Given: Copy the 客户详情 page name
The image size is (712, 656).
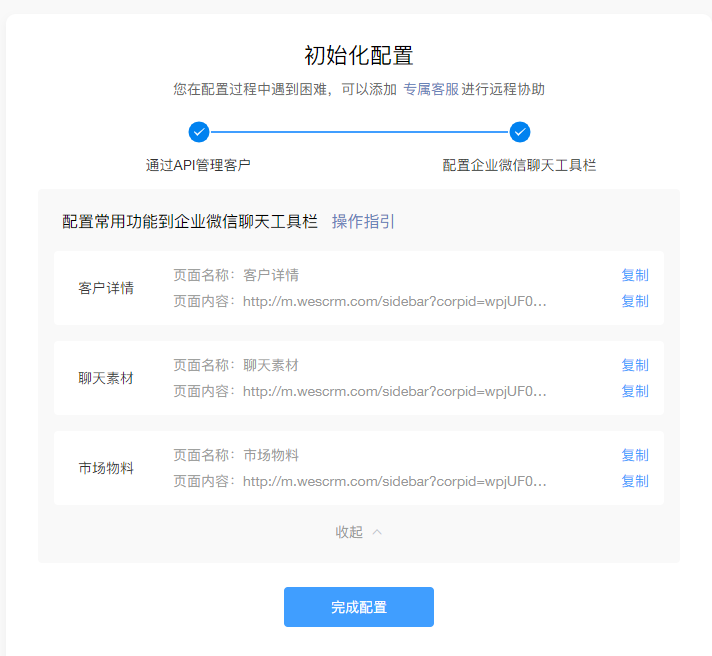Looking at the screenshot, I should click(x=635, y=275).
